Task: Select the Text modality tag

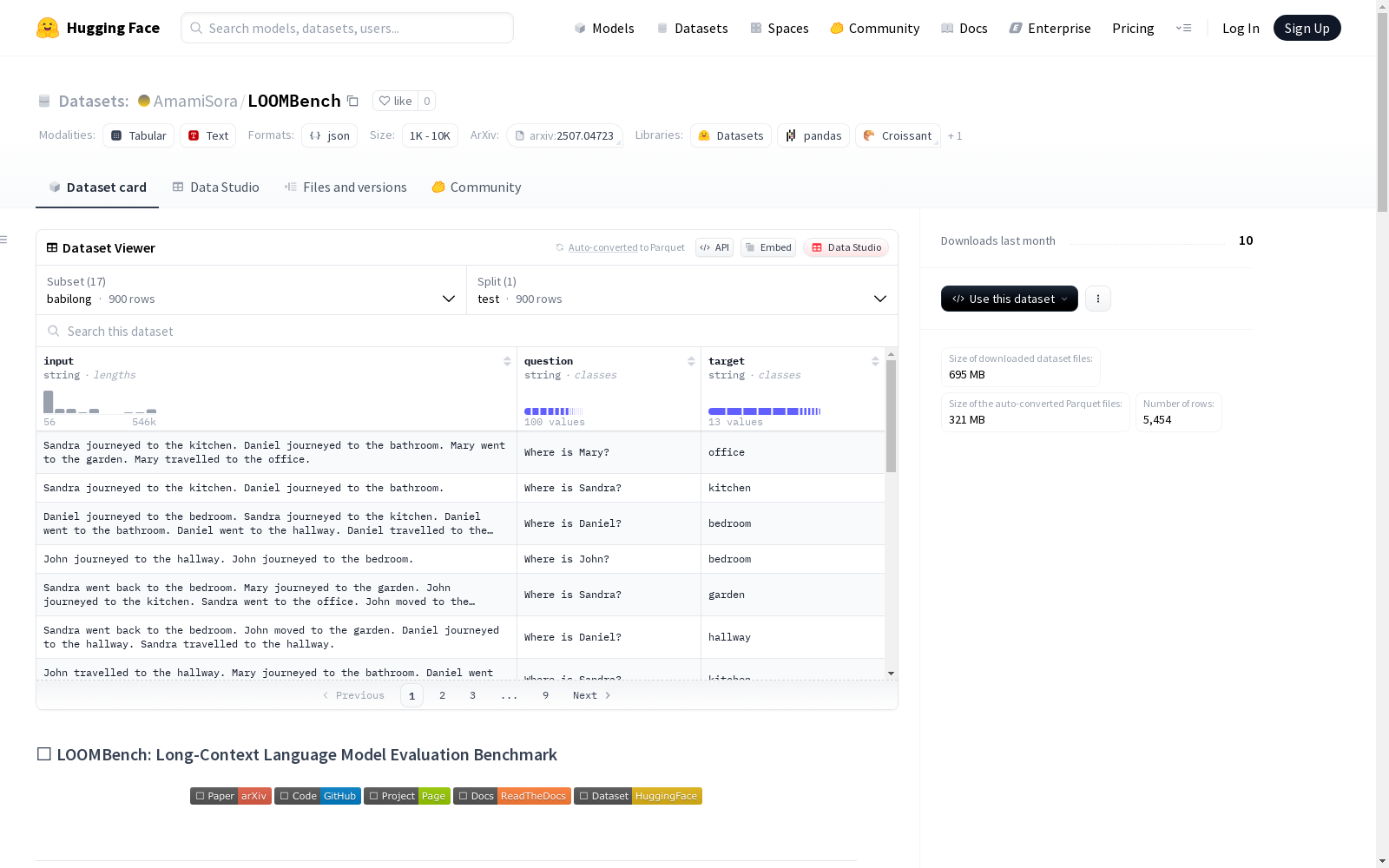Action: point(208,135)
